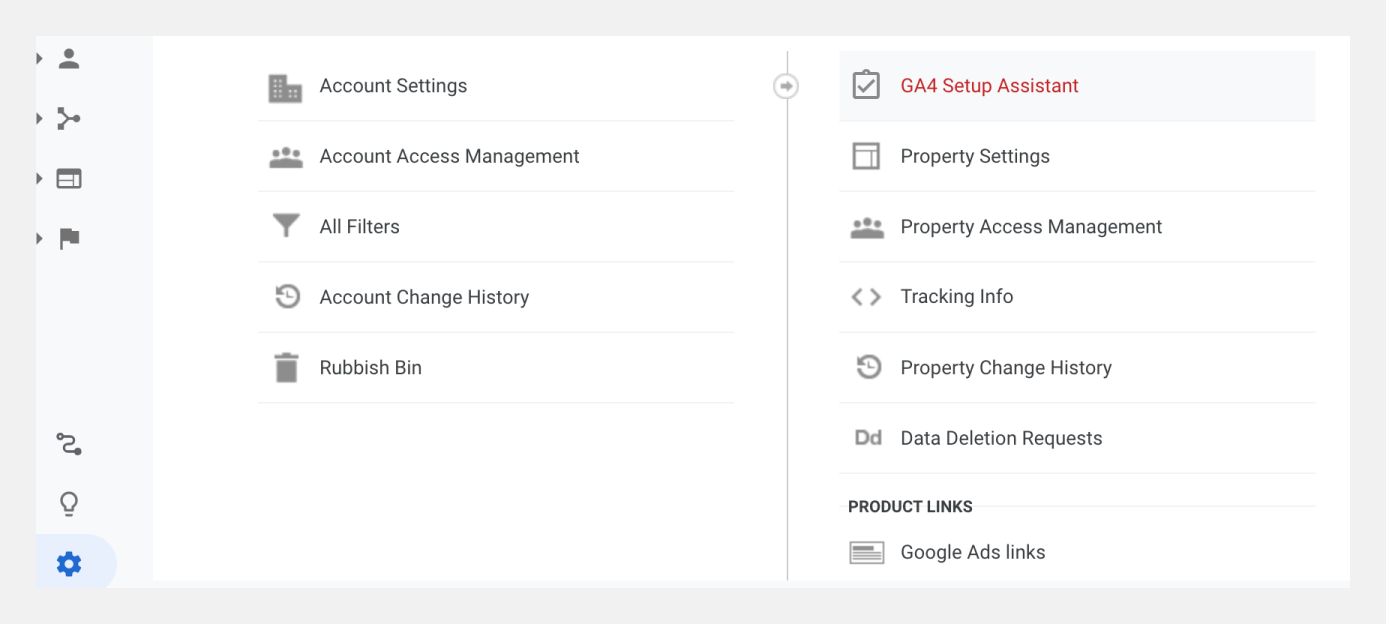1387x624 pixels.
Task: Open Account Change History
Action: point(424,297)
